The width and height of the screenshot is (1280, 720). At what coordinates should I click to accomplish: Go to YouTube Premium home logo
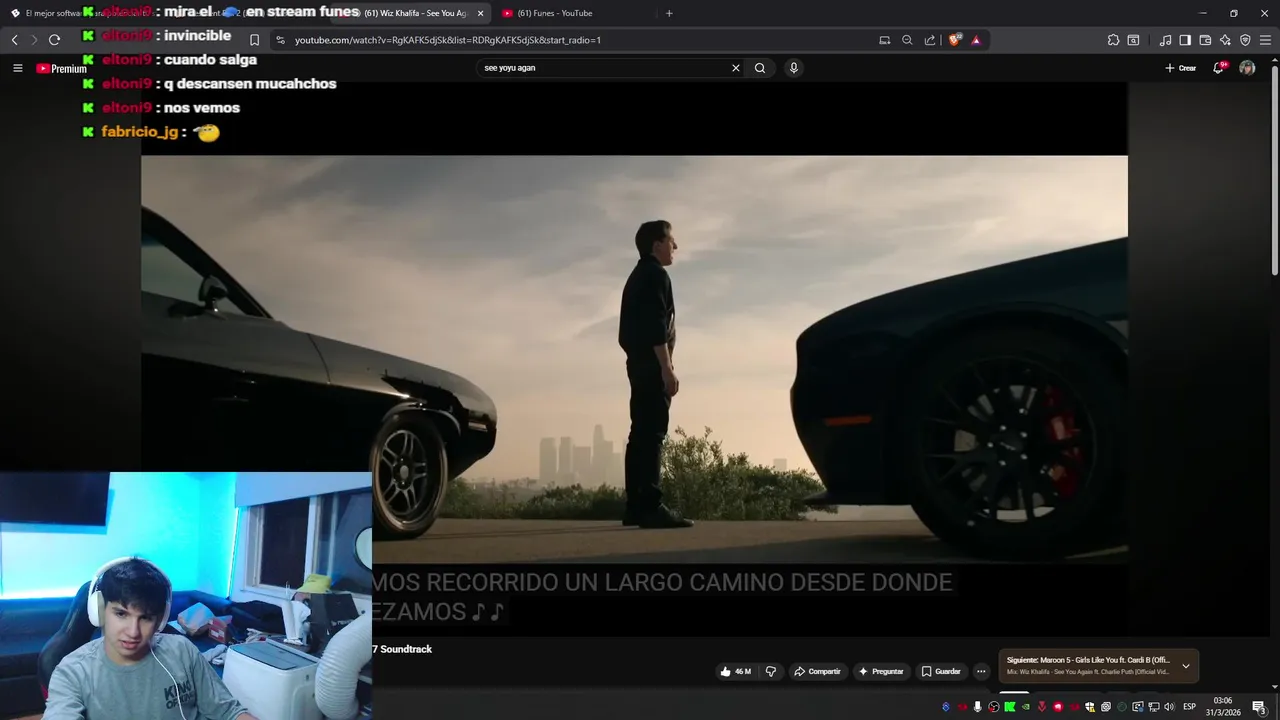[x=62, y=68]
